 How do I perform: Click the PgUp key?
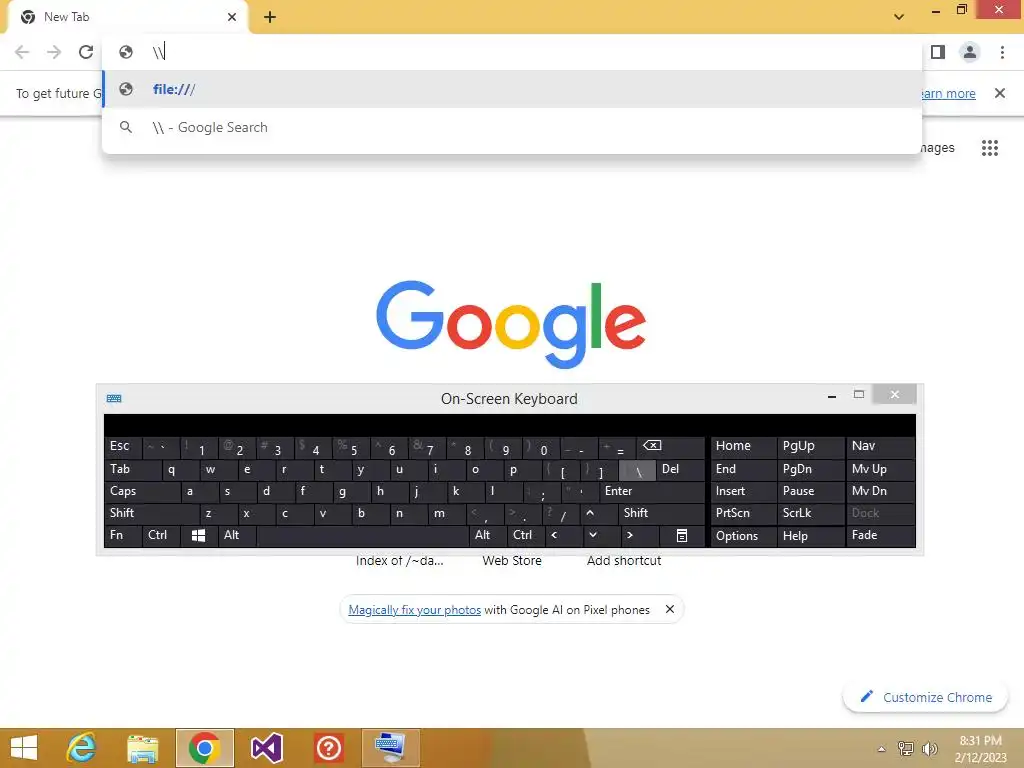810,447
